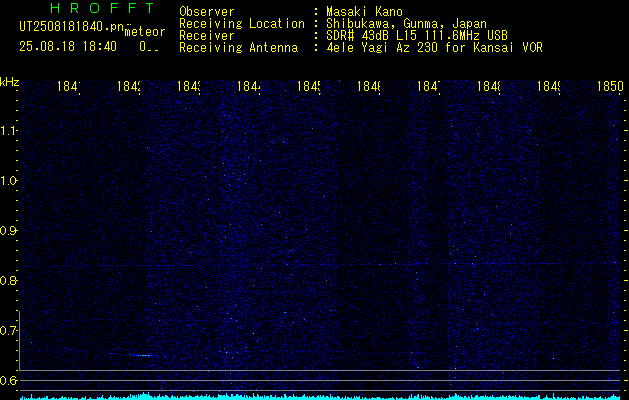Click the 1847 time axis marker
Image resolution: width=629 pixels, height=400 pixels.
coord(429,86)
